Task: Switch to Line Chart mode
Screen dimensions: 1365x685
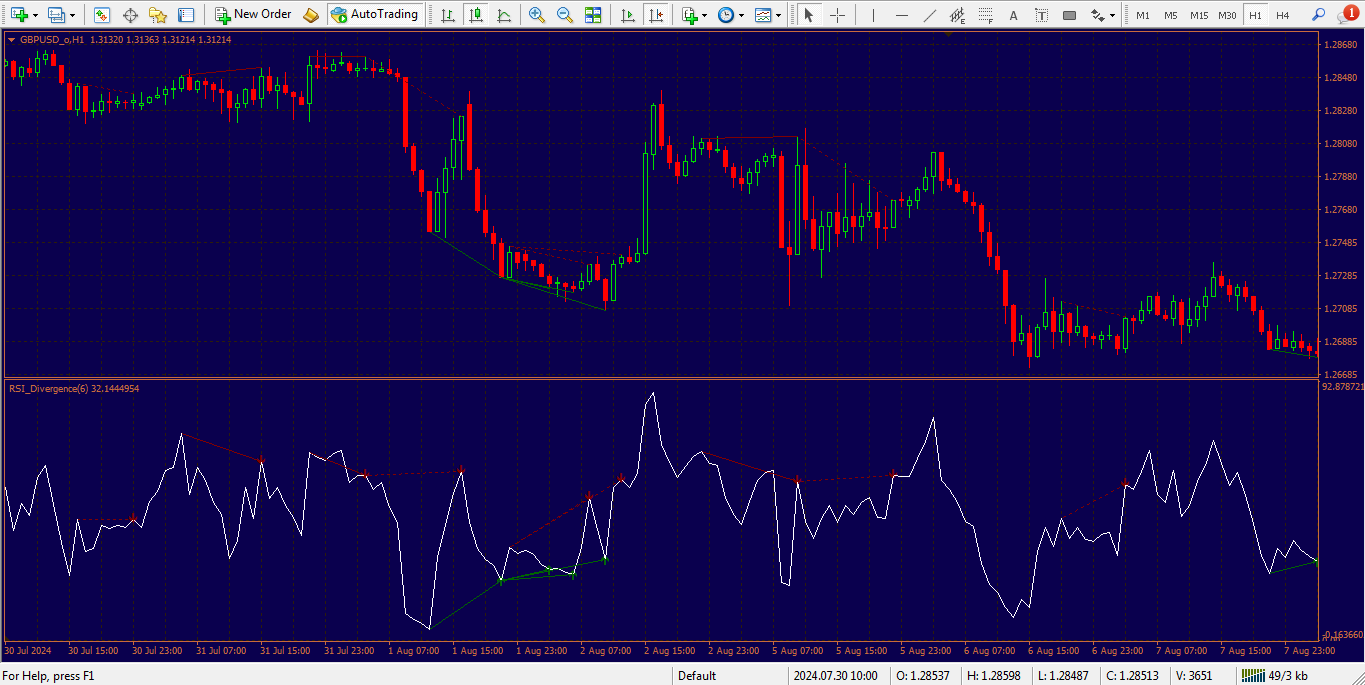Action: (x=504, y=14)
